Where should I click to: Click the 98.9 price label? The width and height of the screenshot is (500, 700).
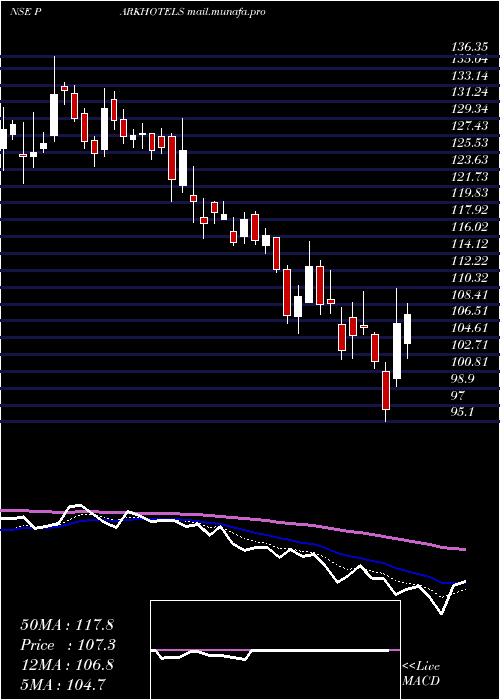click(x=463, y=379)
